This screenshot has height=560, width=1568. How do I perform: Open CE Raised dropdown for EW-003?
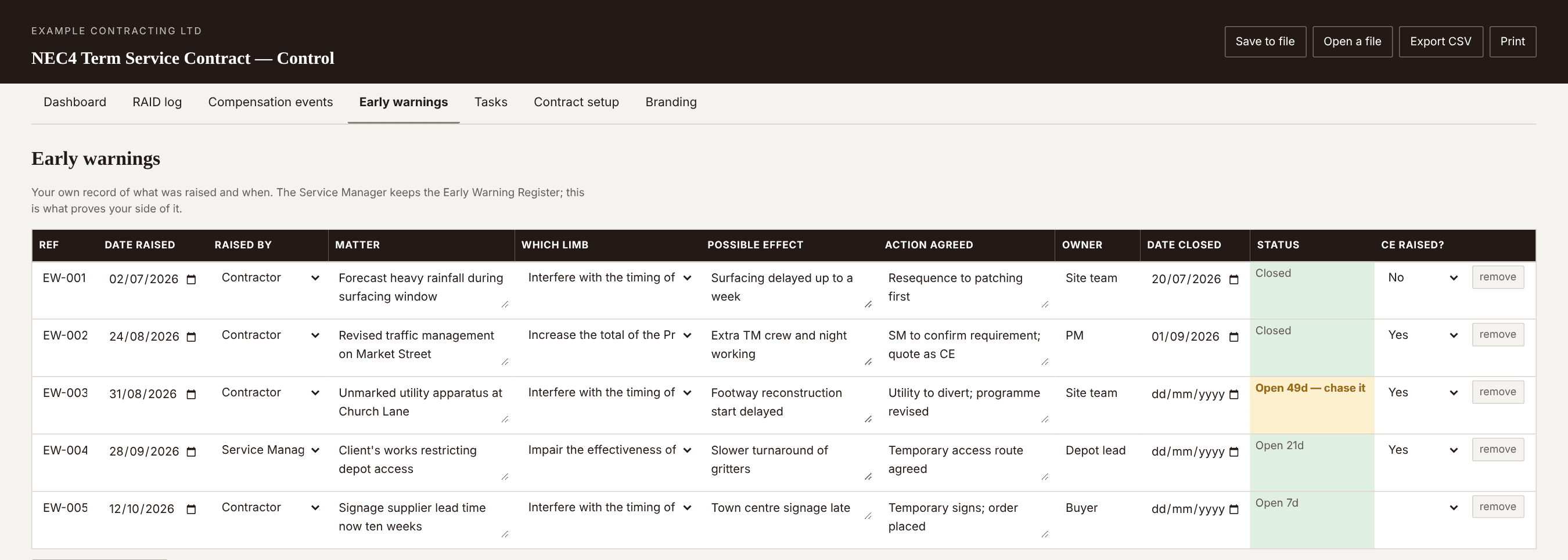[1422, 393]
